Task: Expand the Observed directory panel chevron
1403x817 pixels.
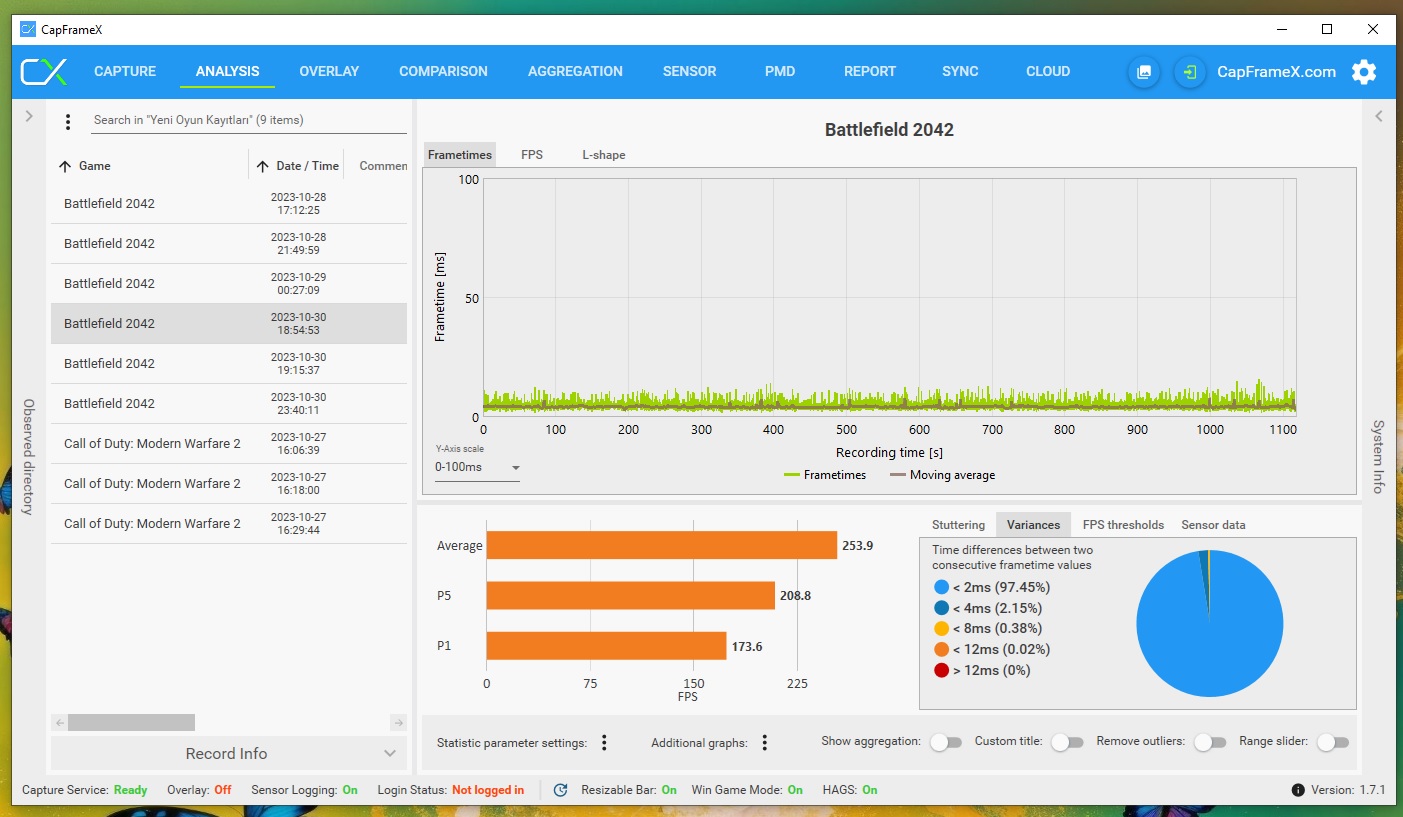Action: (29, 116)
